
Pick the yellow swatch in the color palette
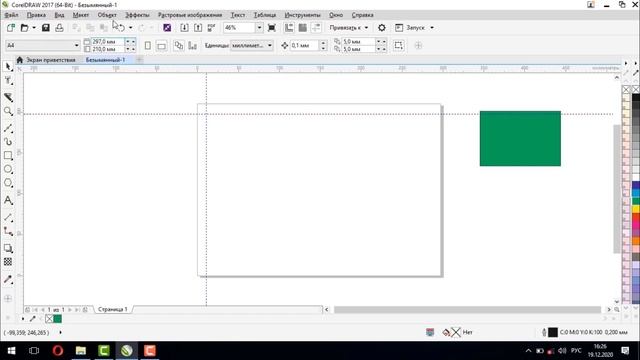point(636,209)
